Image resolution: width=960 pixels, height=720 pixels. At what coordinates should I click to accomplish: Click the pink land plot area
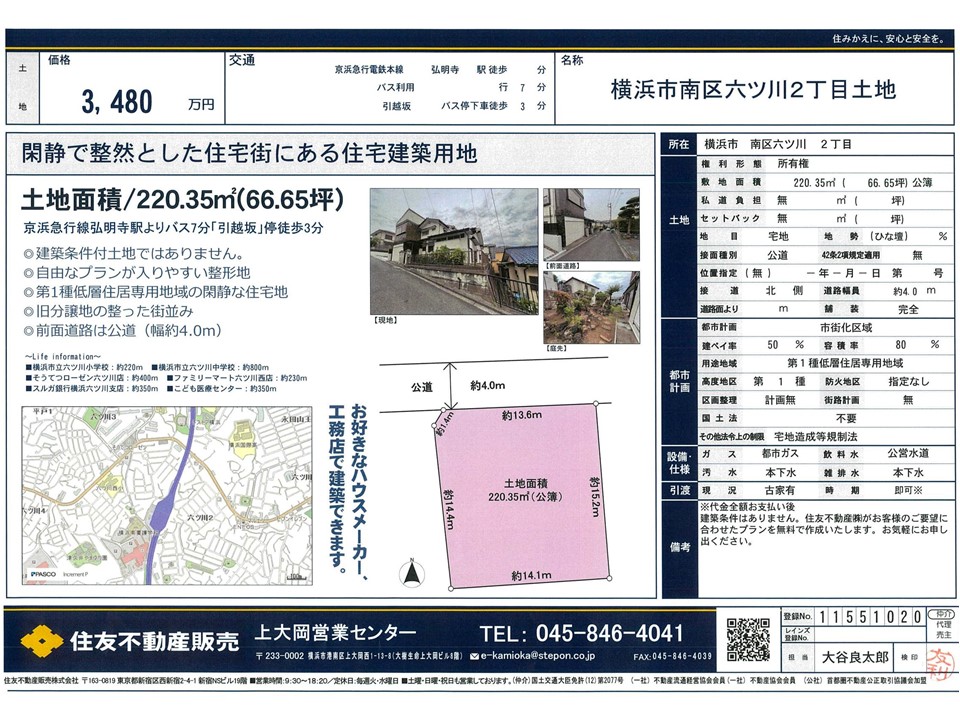(520, 490)
